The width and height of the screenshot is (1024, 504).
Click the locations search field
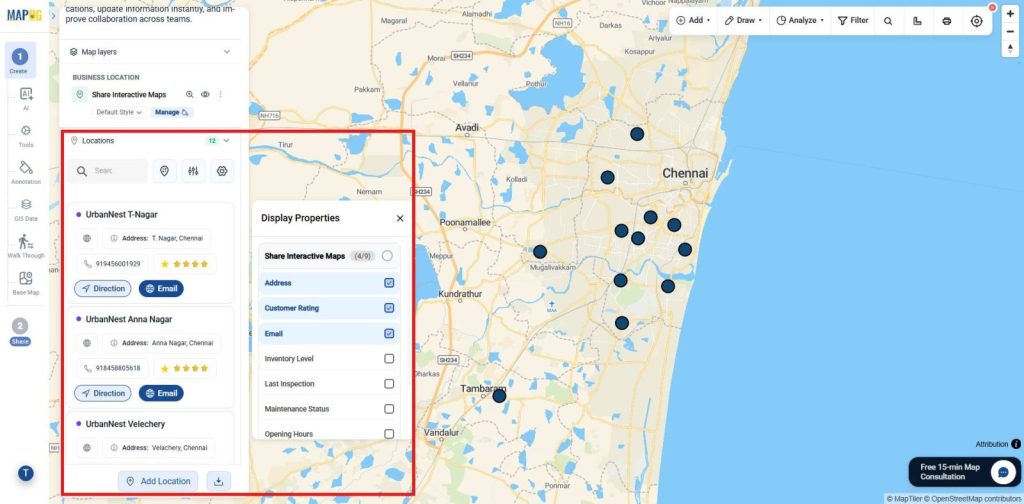(108, 171)
